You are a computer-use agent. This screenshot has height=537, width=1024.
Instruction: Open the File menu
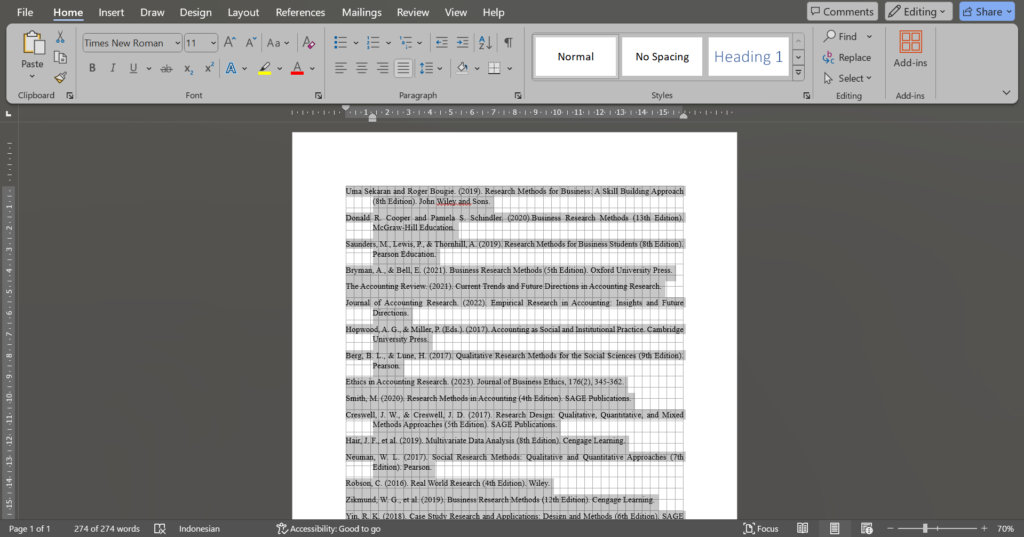[25, 12]
